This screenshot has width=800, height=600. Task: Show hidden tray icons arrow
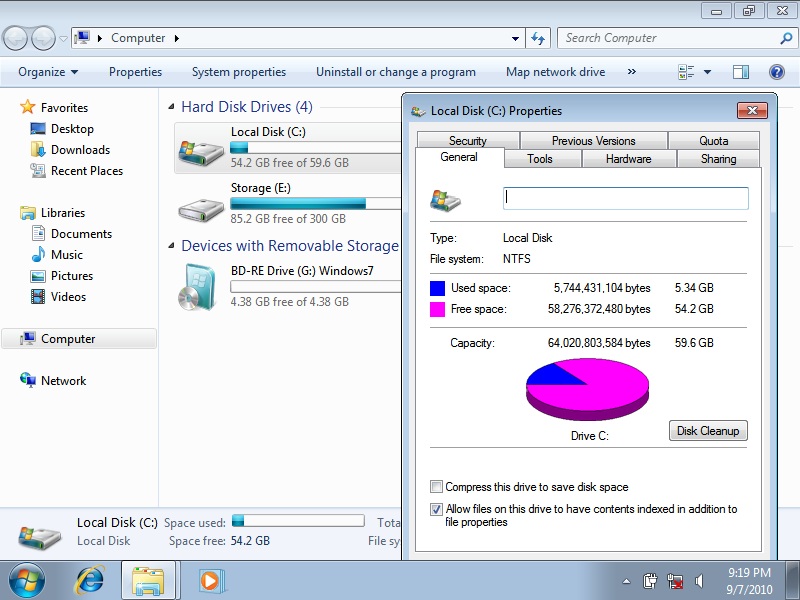coord(627,581)
